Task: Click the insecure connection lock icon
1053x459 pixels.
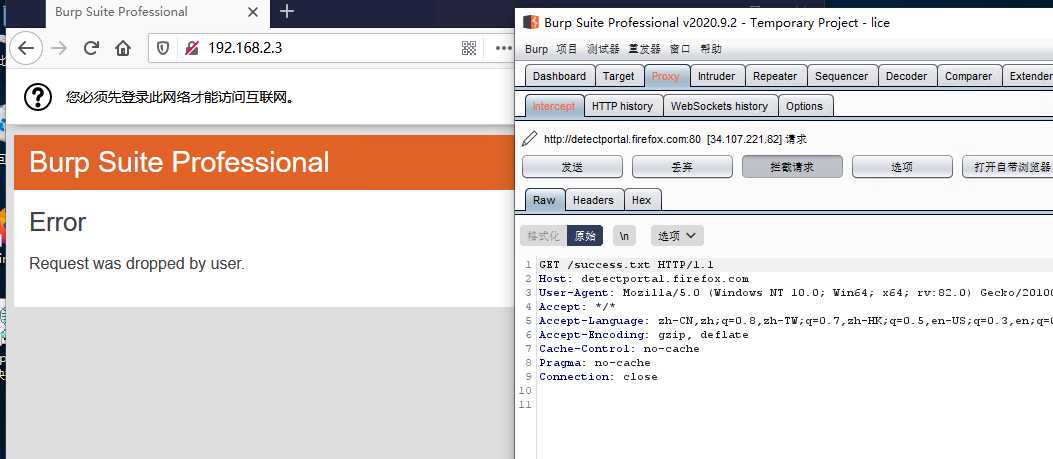Action: click(191, 48)
